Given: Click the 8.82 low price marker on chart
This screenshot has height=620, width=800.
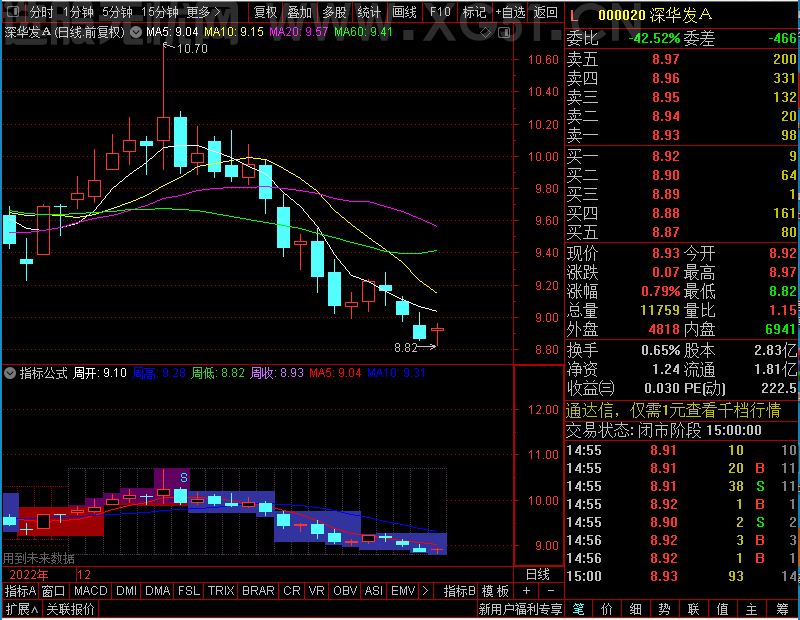Looking at the screenshot, I should tap(406, 348).
